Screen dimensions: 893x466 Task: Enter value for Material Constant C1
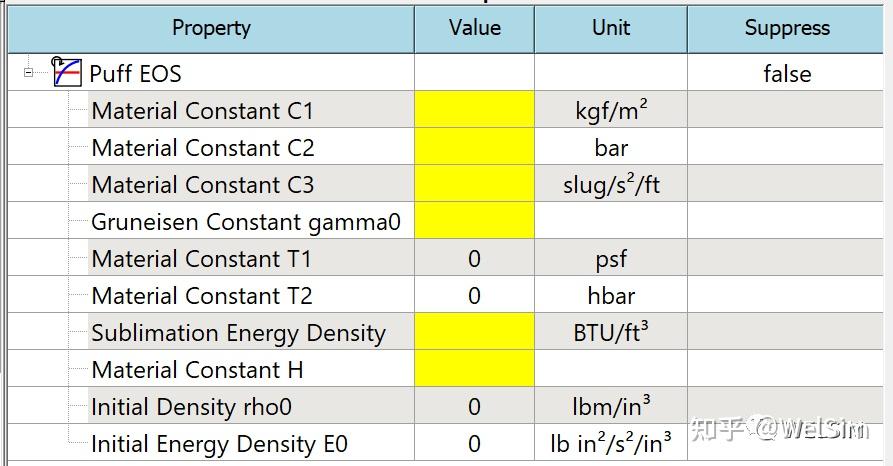point(474,110)
